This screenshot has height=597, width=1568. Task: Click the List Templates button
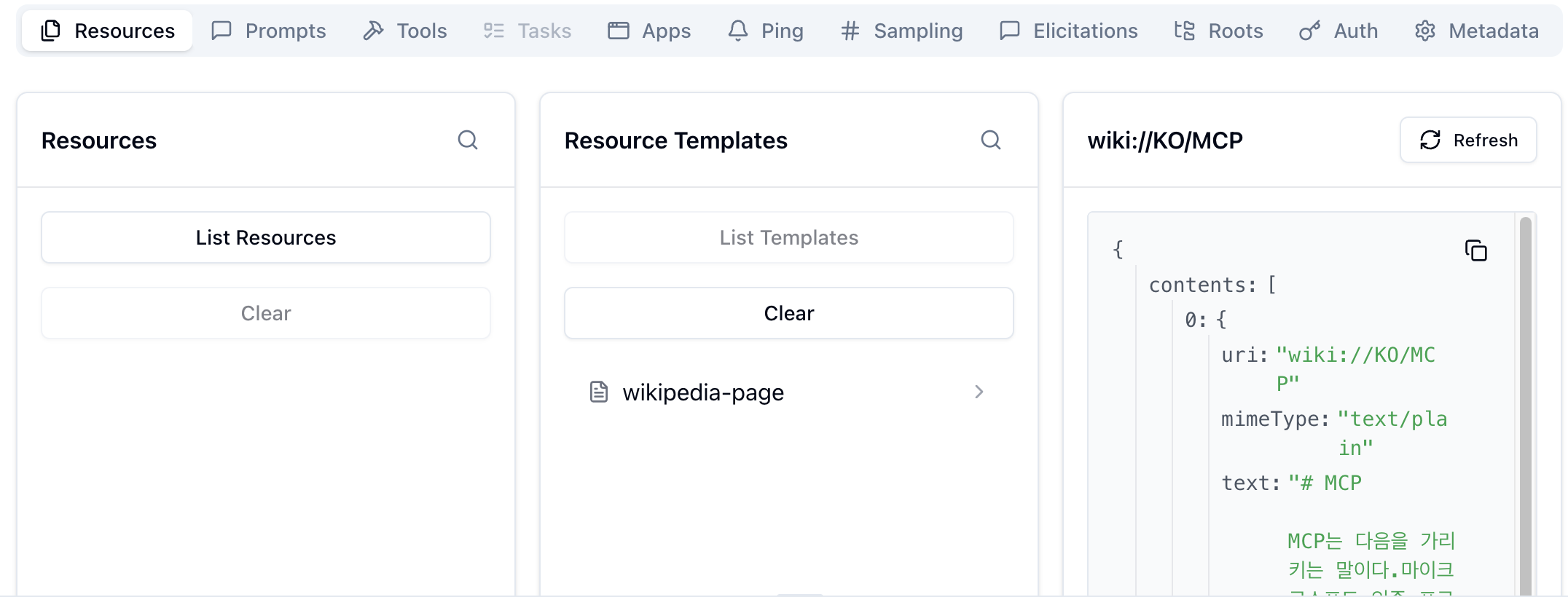[x=788, y=237]
